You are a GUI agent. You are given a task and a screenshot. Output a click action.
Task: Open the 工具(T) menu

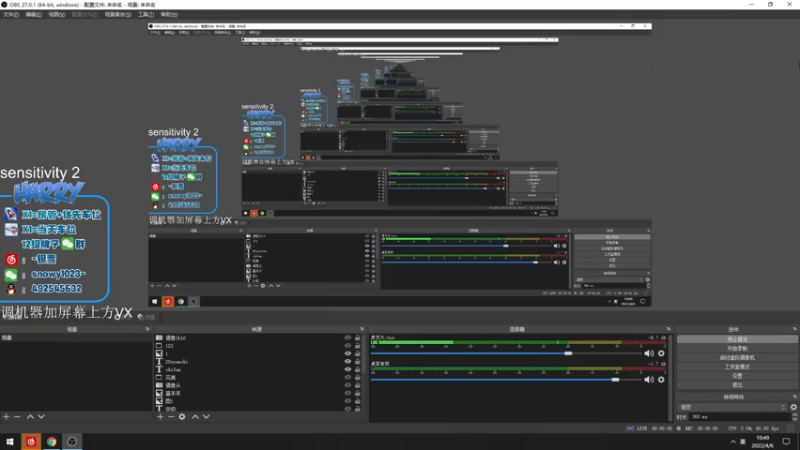click(x=146, y=15)
